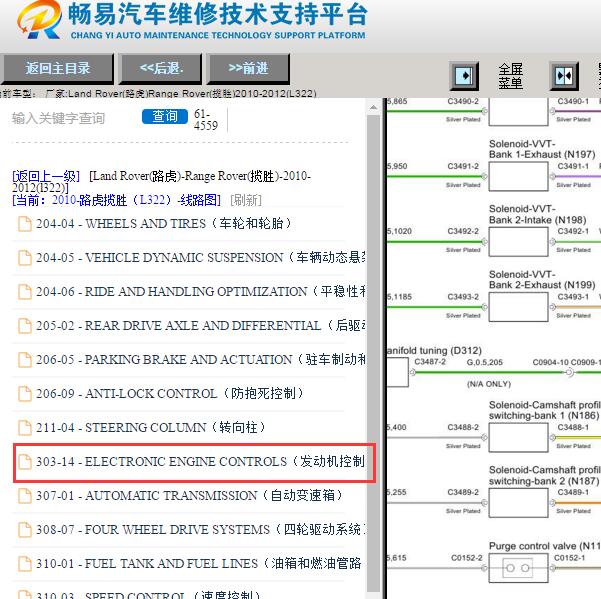
Task: Click the Purge control valve component symbol
Action: click(x=519, y=568)
